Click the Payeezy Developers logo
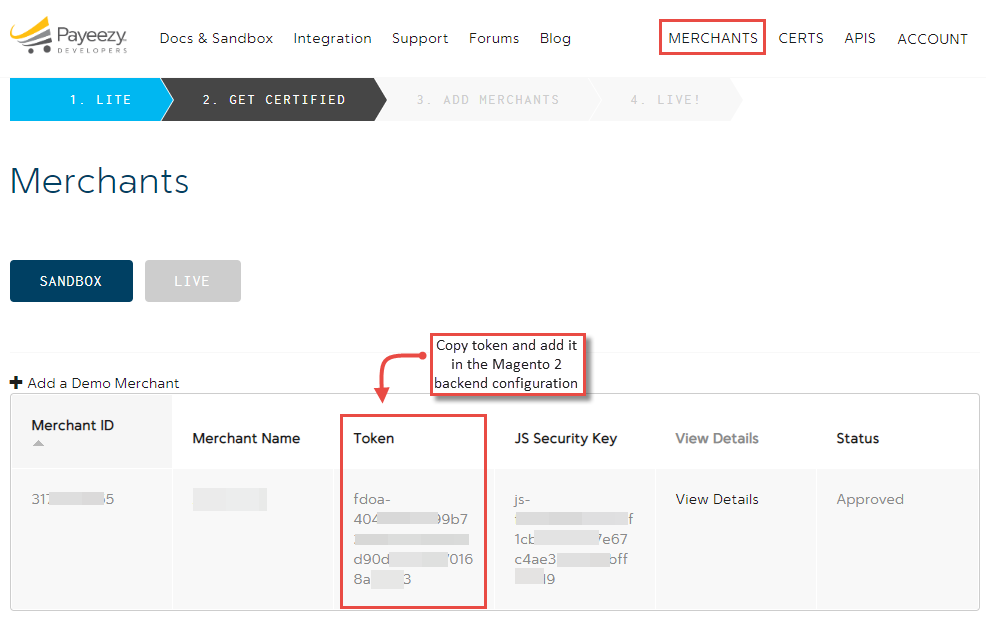This screenshot has width=986, height=618. pyautogui.click(x=69, y=36)
